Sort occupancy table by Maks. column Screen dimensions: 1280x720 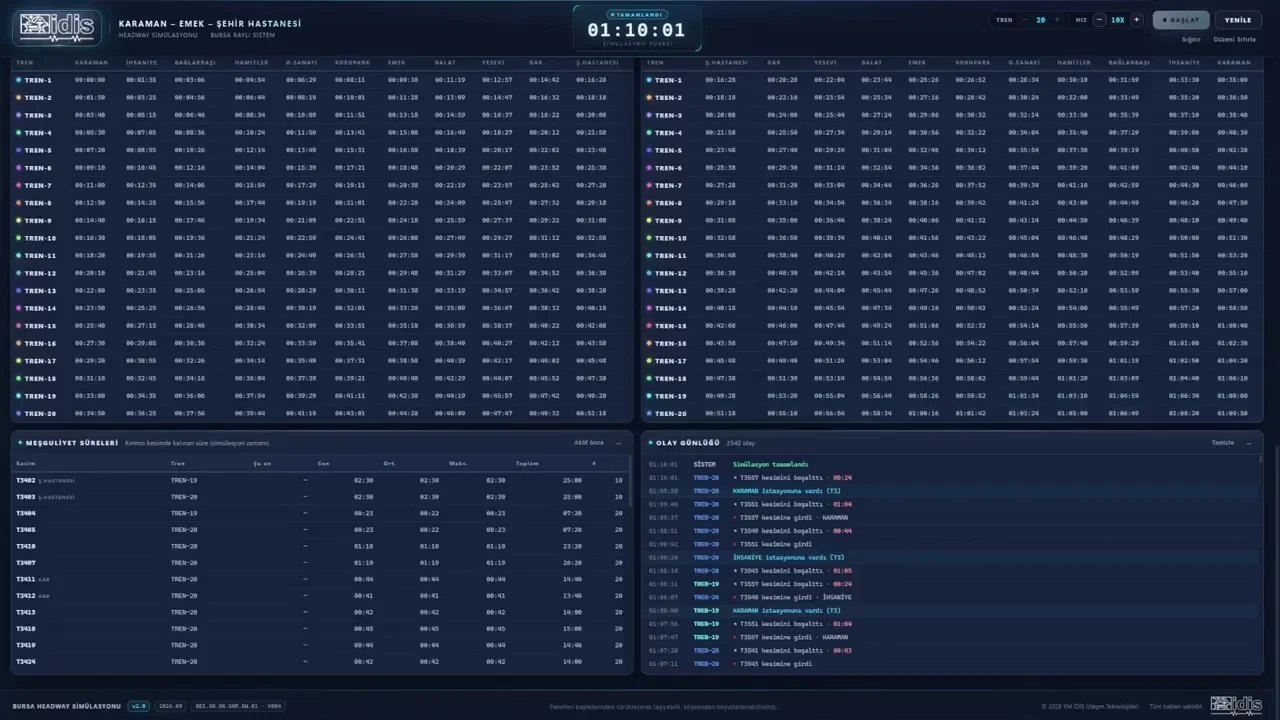pos(458,463)
